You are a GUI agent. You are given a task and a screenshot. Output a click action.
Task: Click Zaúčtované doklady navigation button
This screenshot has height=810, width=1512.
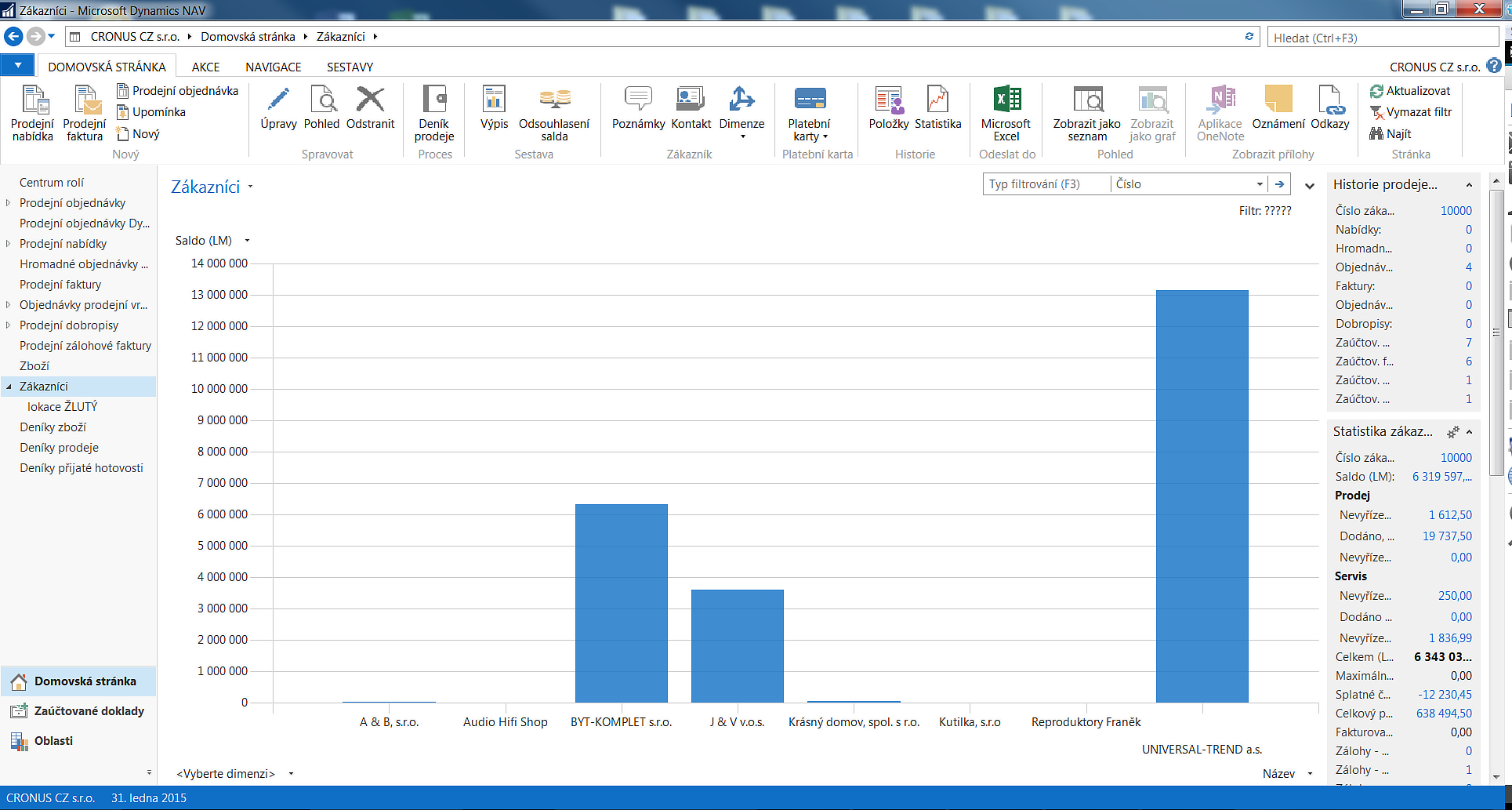89,711
